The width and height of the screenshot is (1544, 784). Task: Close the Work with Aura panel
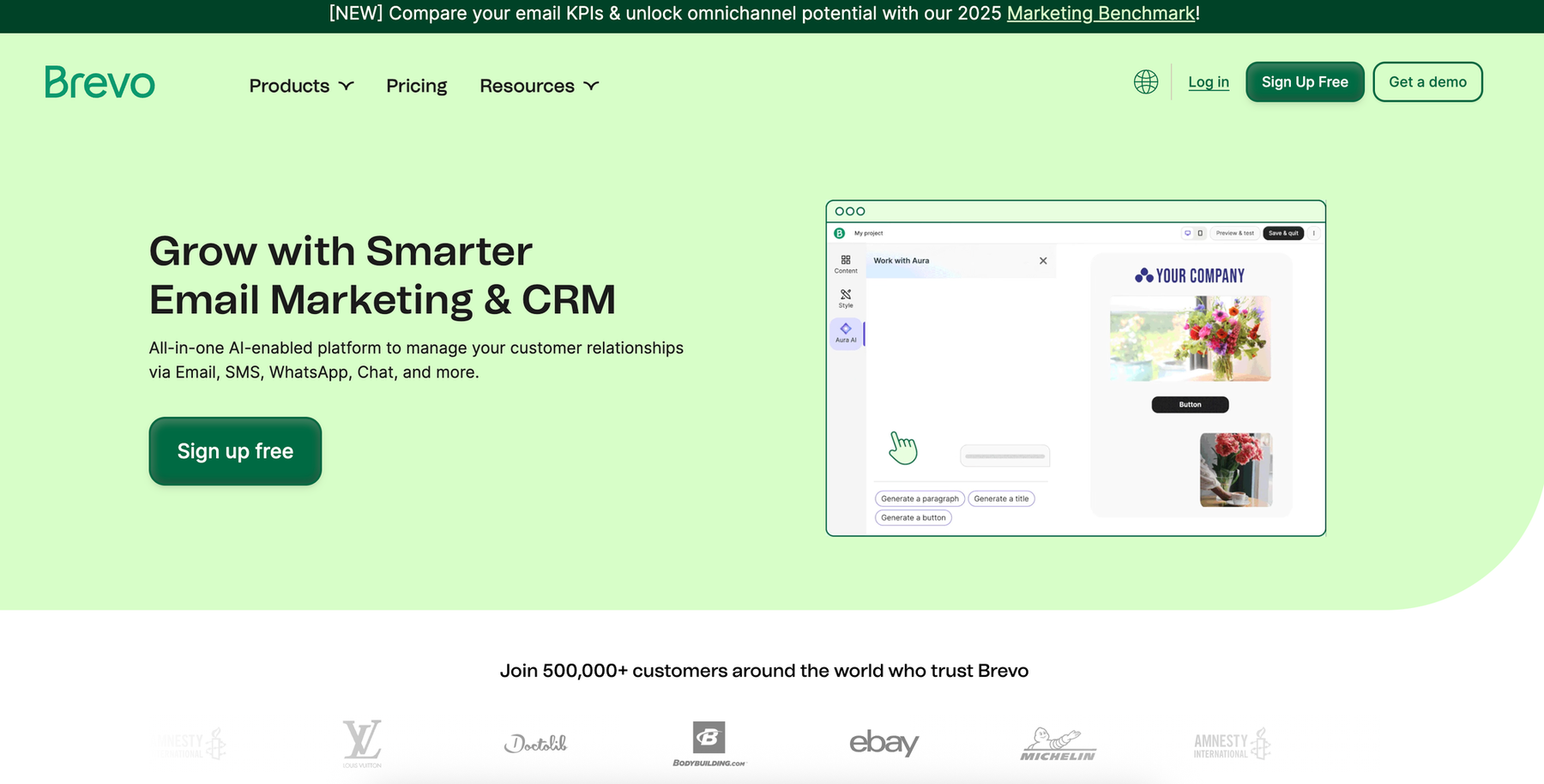pyautogui.click(x=1043, y=261)
